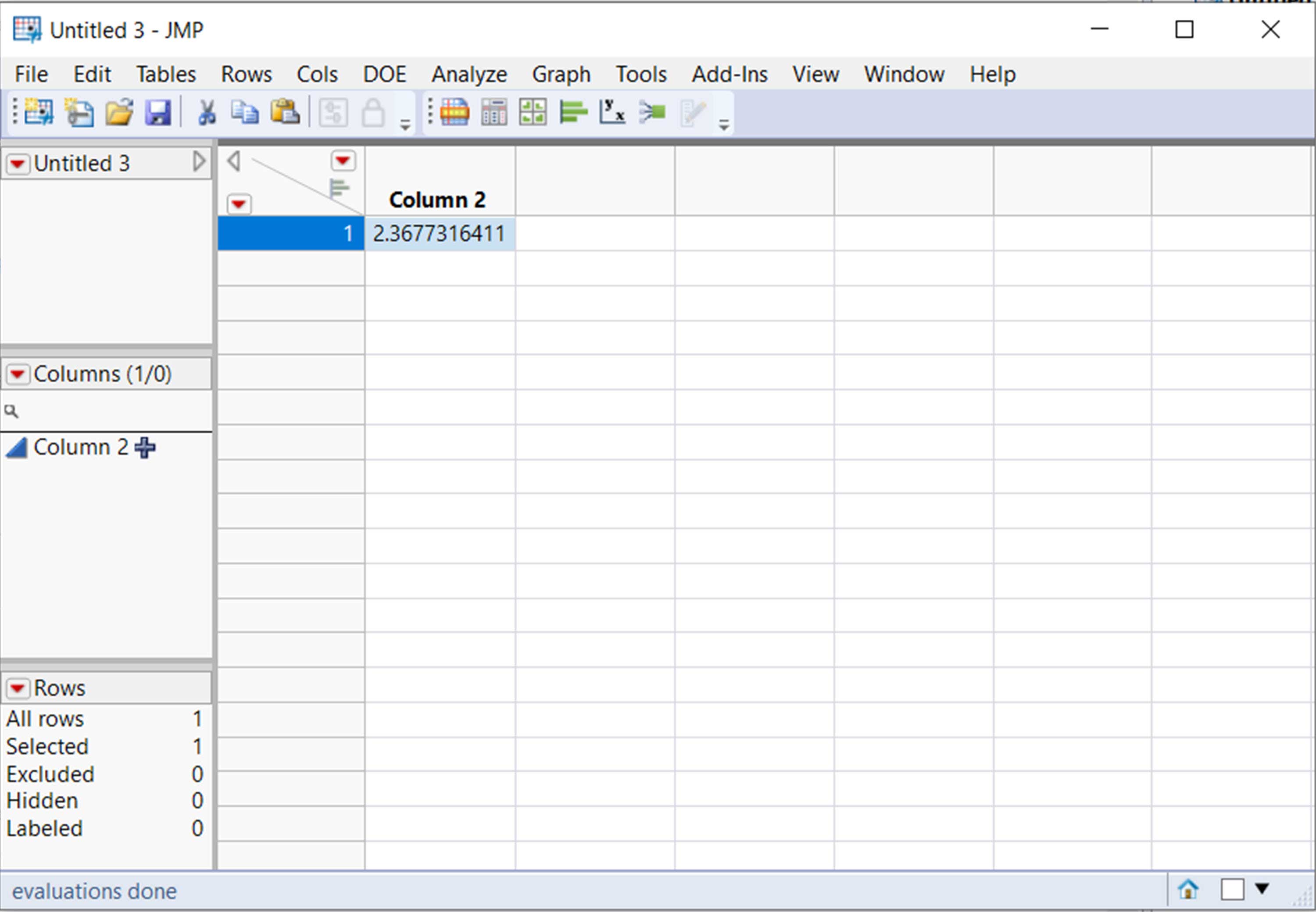Open the Rows menu
The image size is (1316, 912).
coord(247,74)
